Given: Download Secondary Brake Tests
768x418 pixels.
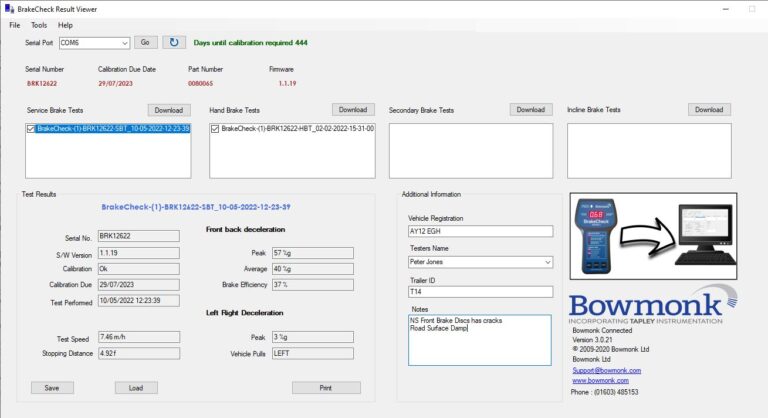Looking at the screenshot, I should coord(530,110).
